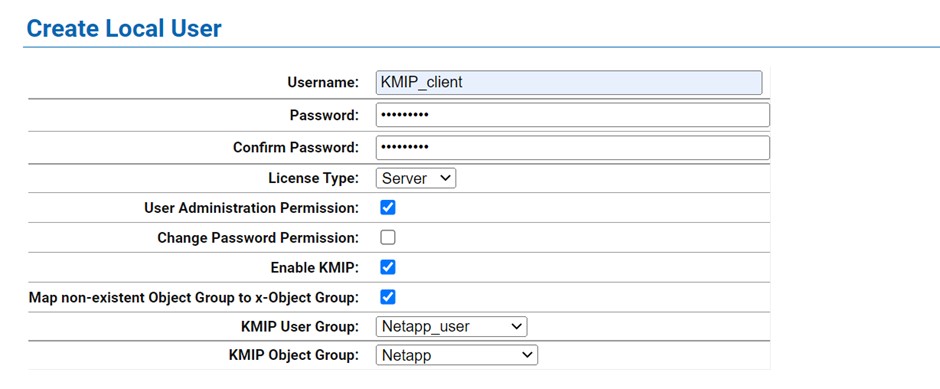Click the Username input field
The width and height of the screenshot is (940, 389).
pos(569,83)
